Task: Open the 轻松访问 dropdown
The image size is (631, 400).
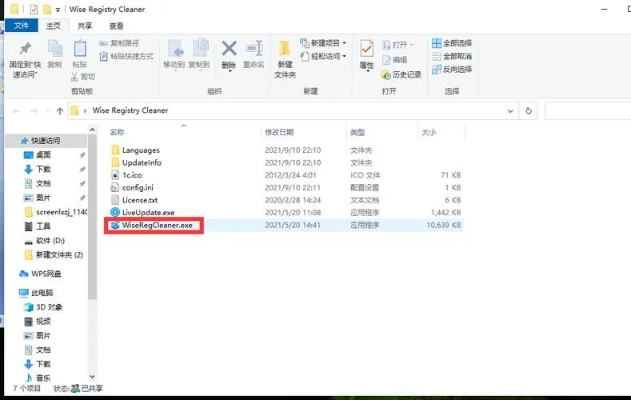Action: point(325,57)
